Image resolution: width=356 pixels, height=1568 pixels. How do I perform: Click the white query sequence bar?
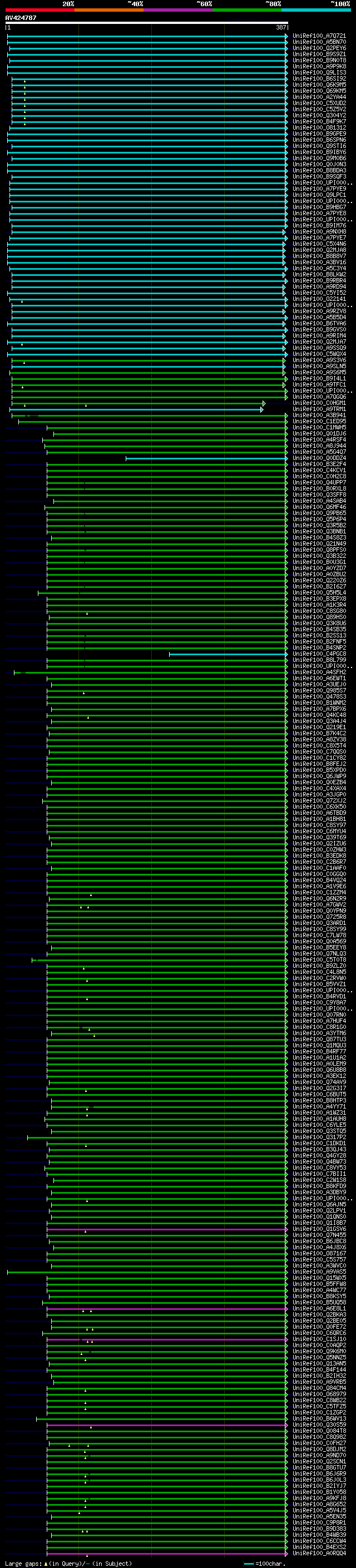click(x=146, y=23)
